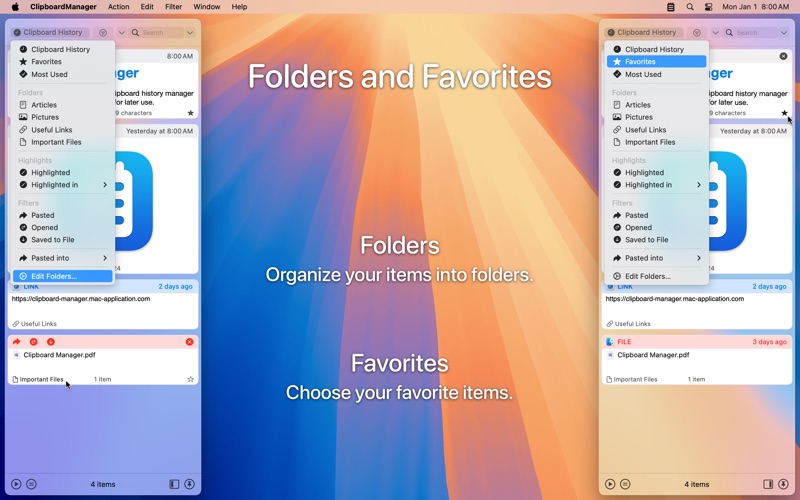Expand 'Highlighted in' submenu in right menu
The width and height of the screenshot is (800, 500).
coord(657,185)
